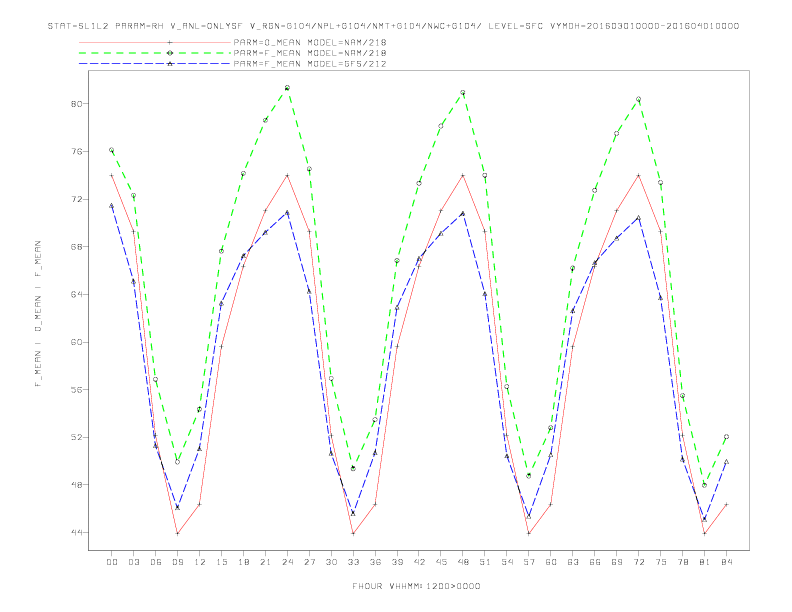Click x-axis tick label 42
Image resolution: width=792 pixels, height=612 pixels.
click(x=419, y=562)
